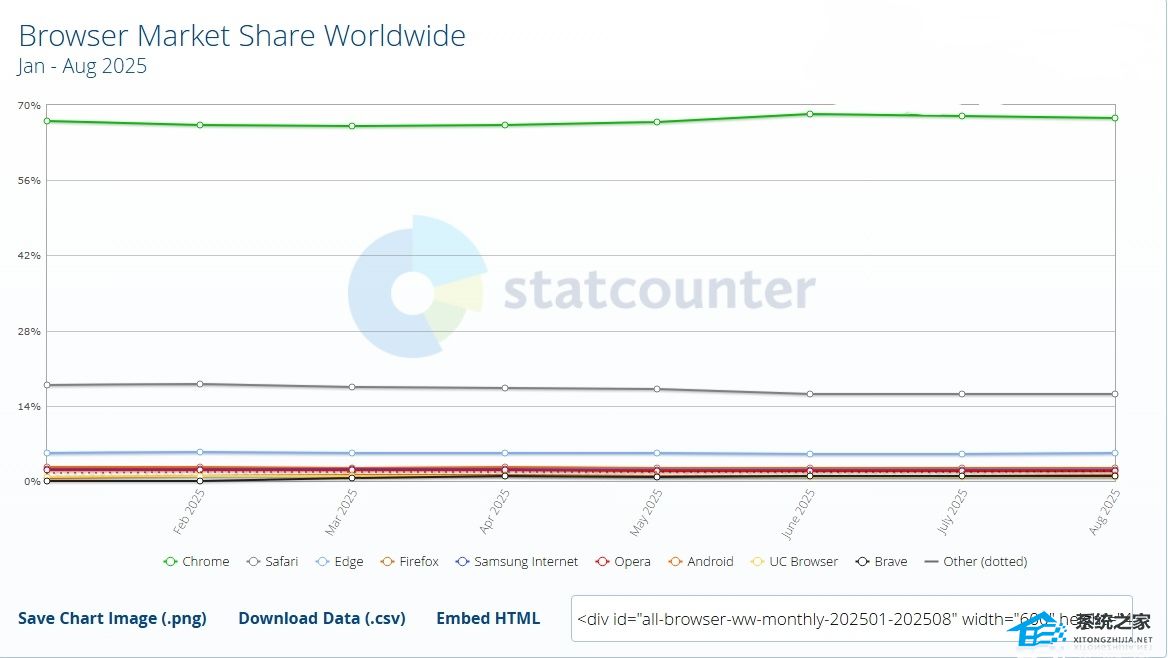Click the Samsung Internet legend marker

click(461, 562)
